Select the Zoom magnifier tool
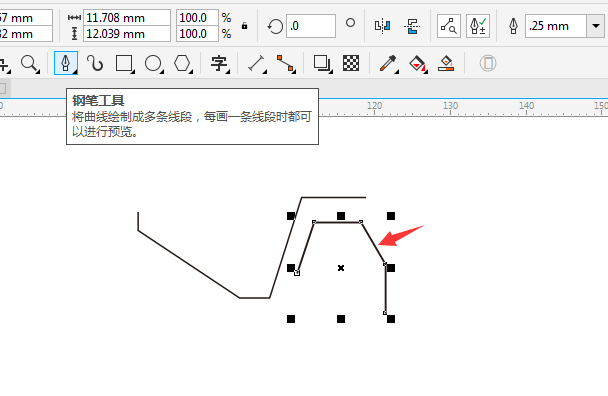Screen dimensions: 608x396 pos(29,63)
